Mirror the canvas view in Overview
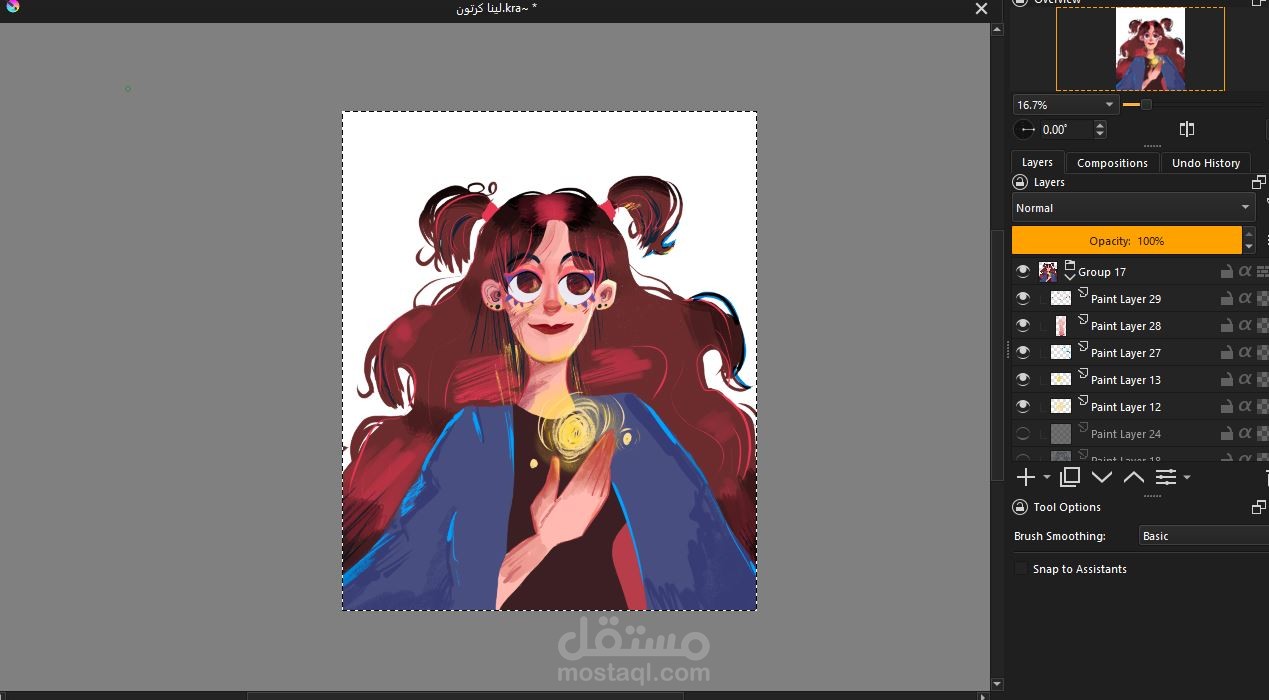The image size is (1269, 700). [1187, 129]
